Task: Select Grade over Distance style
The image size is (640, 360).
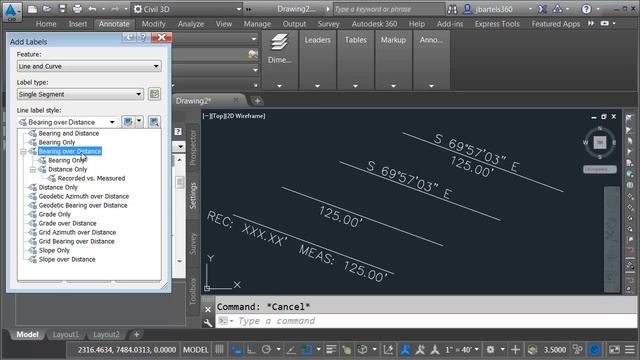Action: [67, 223]
